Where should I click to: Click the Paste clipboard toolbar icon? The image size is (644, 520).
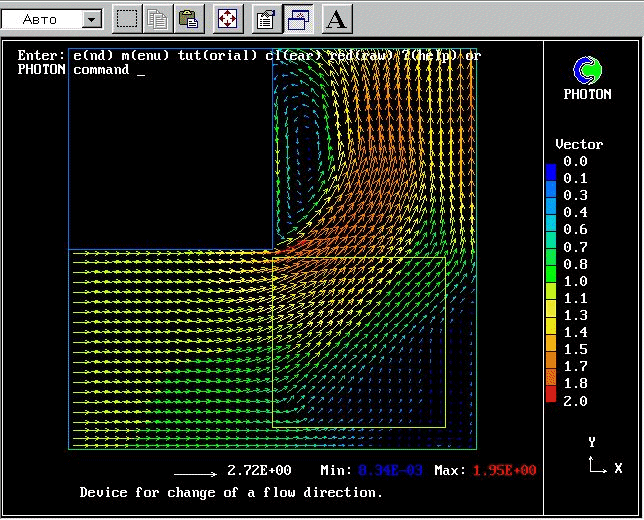(x=189, y=19)
